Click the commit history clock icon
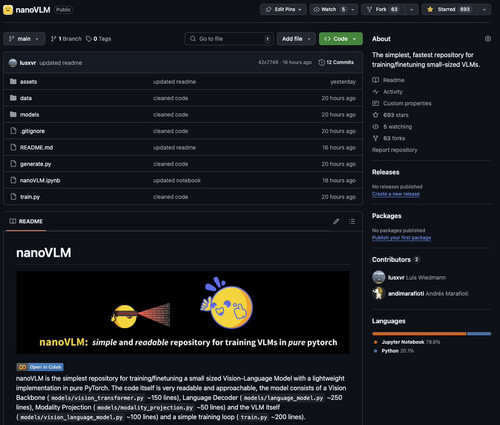The height and width of the screenshot is (425, 500). [321, 62]
